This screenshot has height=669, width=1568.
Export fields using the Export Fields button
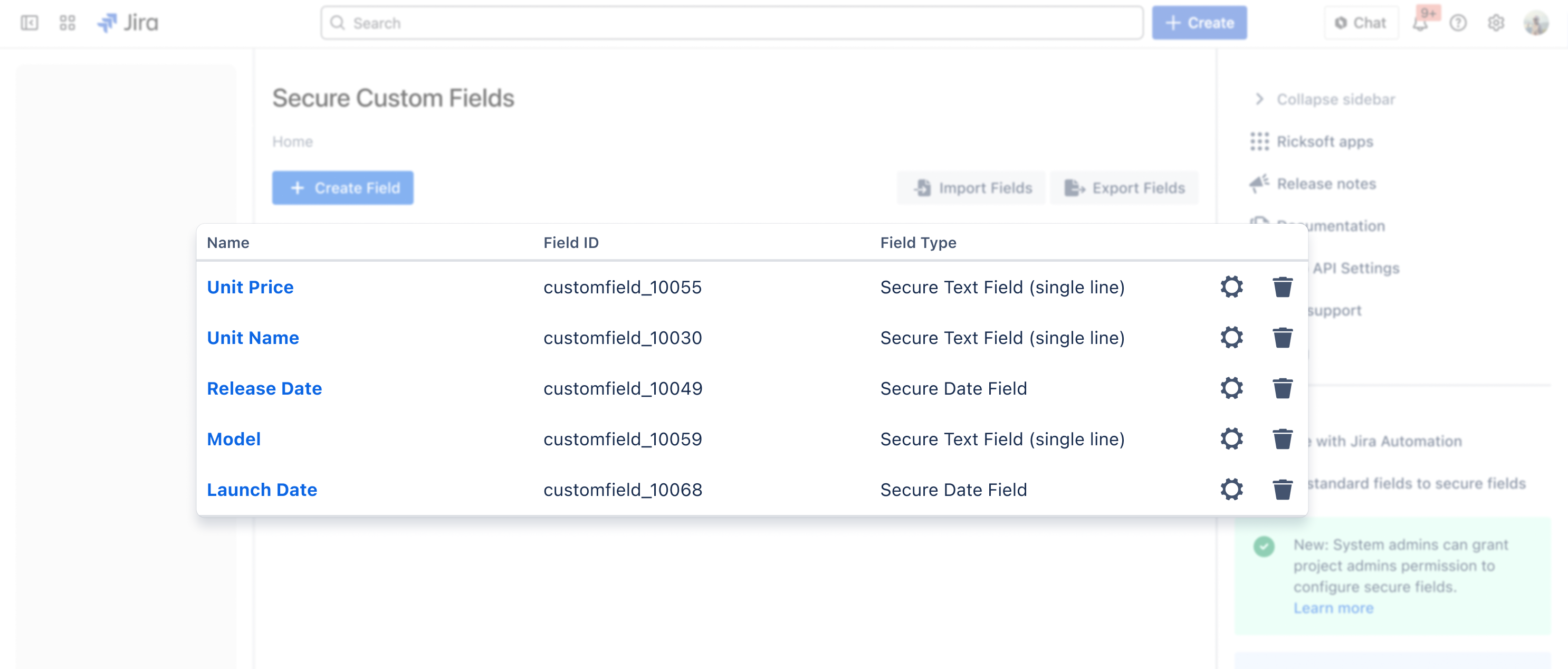[1124, 187]
